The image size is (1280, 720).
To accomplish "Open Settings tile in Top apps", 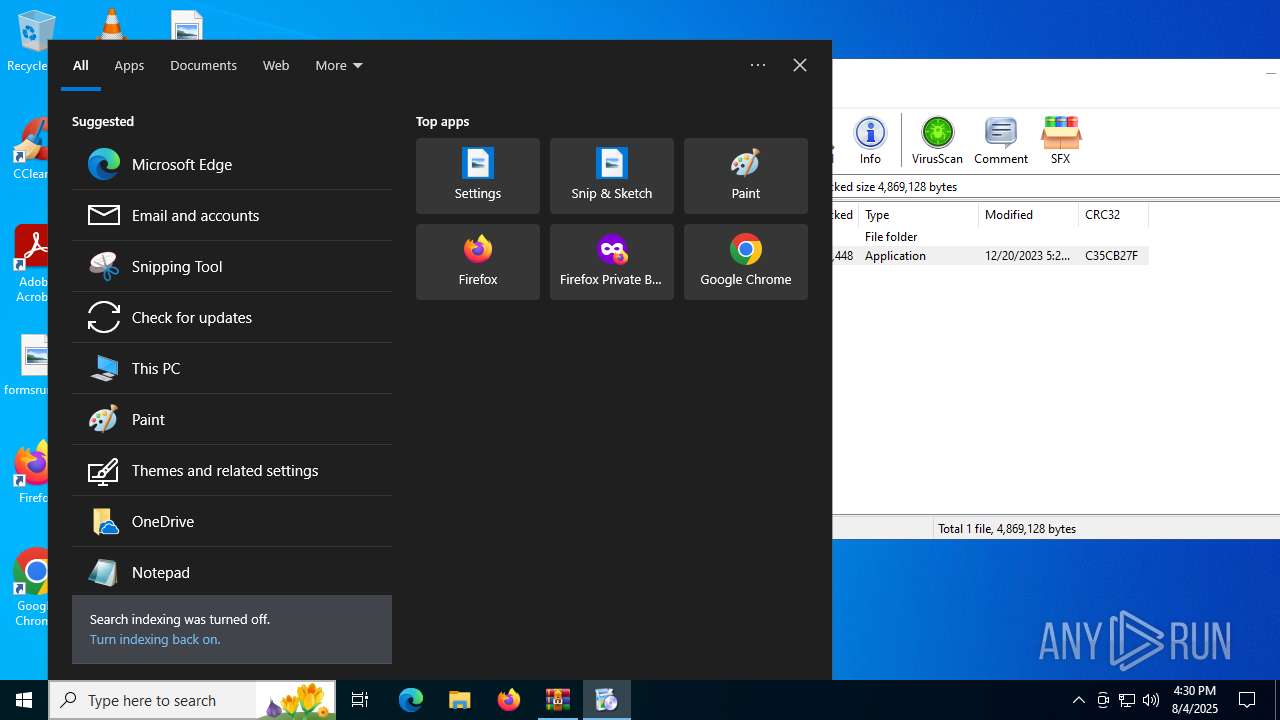I will [x=478, y=176].
